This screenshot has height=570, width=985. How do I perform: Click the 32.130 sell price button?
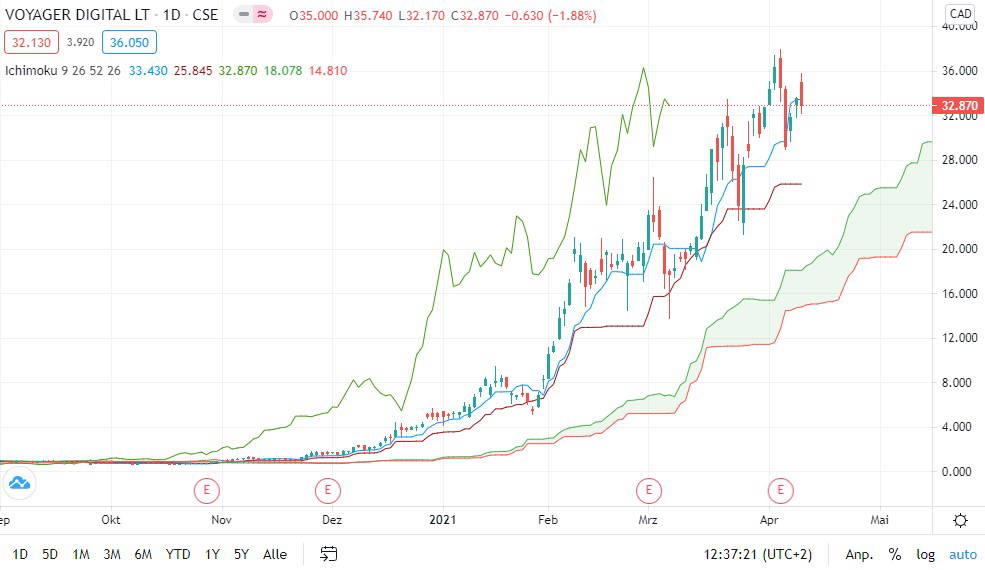coord(31,43)
